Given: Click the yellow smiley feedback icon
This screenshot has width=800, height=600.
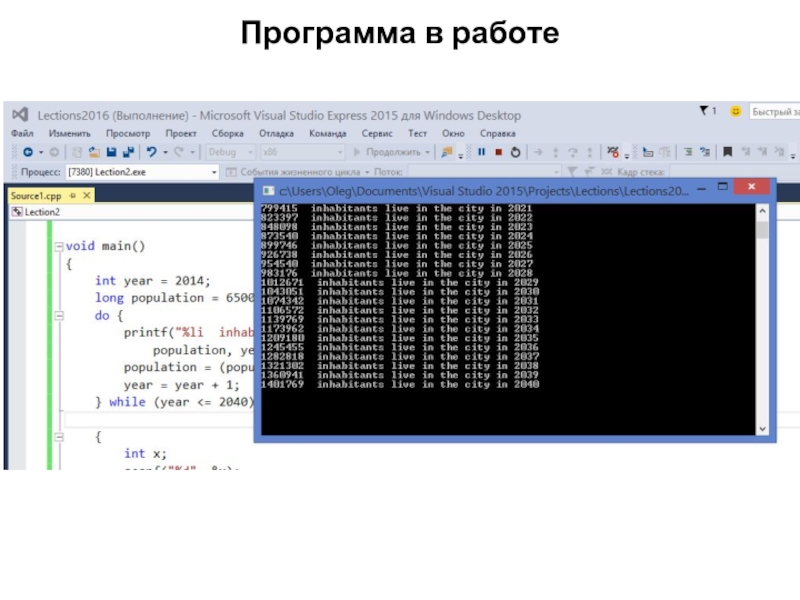Looking at the screenshot, I should tap(735, 111).
